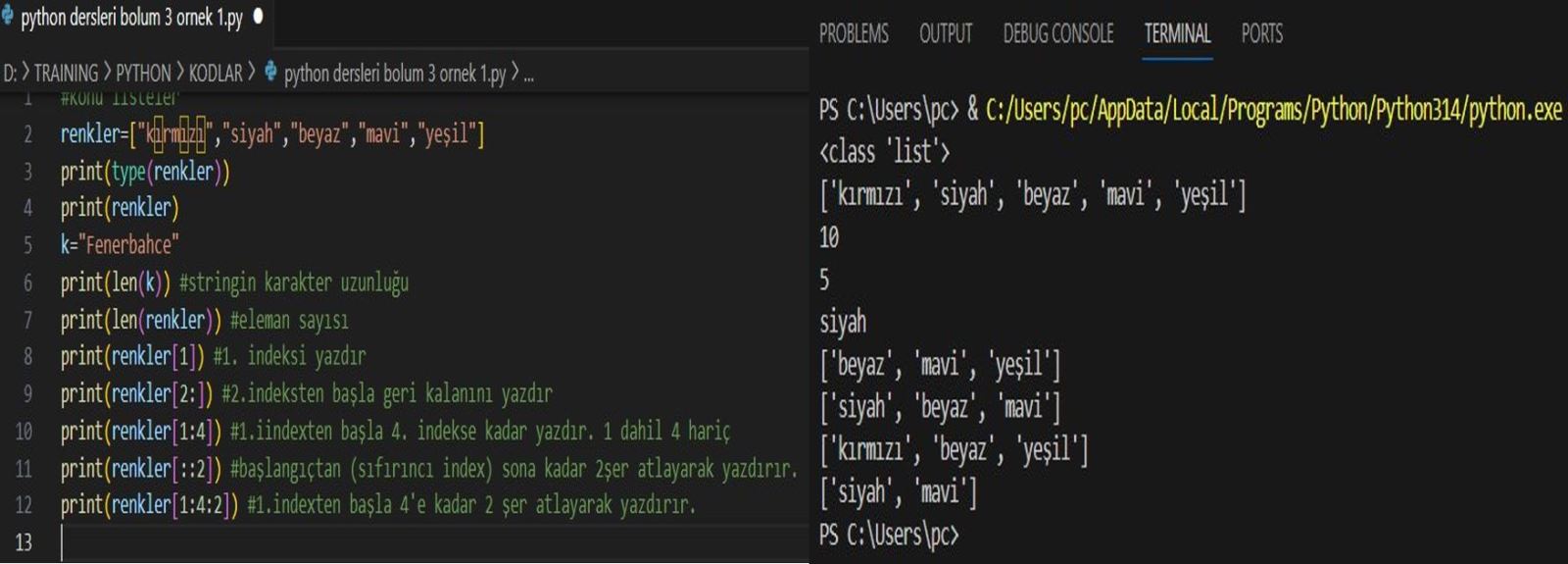Open the KODLAR breadcrumb folder list

tap(216, 74)
